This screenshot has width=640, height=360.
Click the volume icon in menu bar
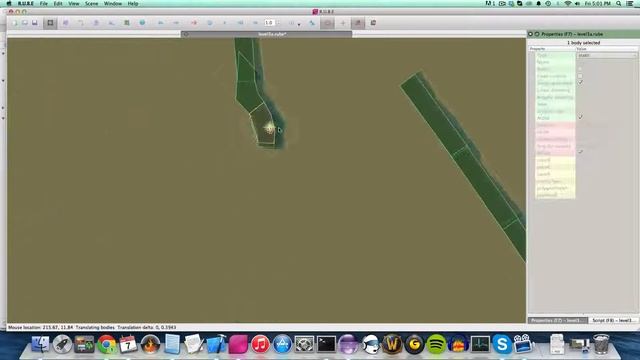(577, 3)
